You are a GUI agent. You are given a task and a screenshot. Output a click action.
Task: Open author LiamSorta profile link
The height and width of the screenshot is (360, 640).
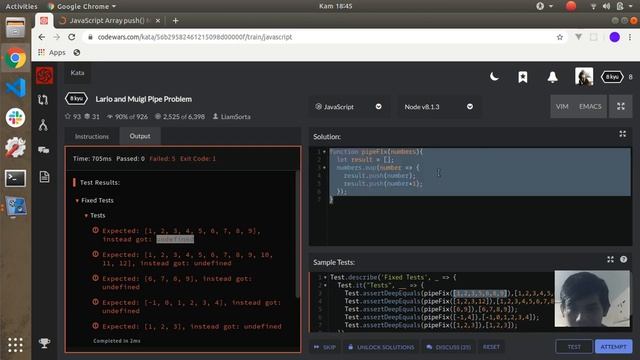(x=231, y=117)
